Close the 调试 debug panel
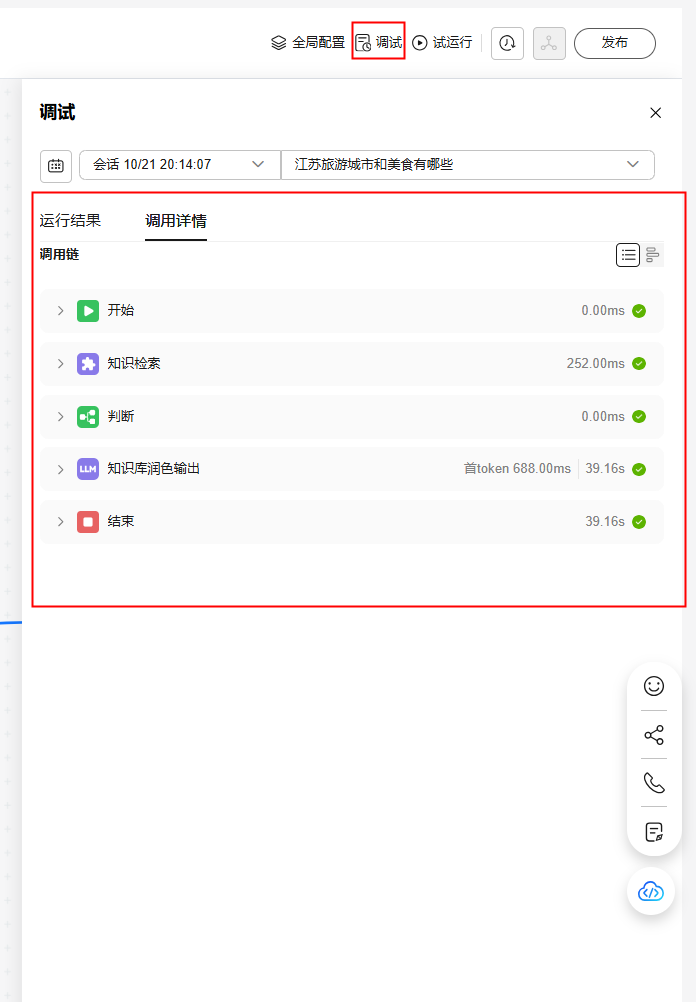Screen dimensions: 696x1002 [655, 113]
